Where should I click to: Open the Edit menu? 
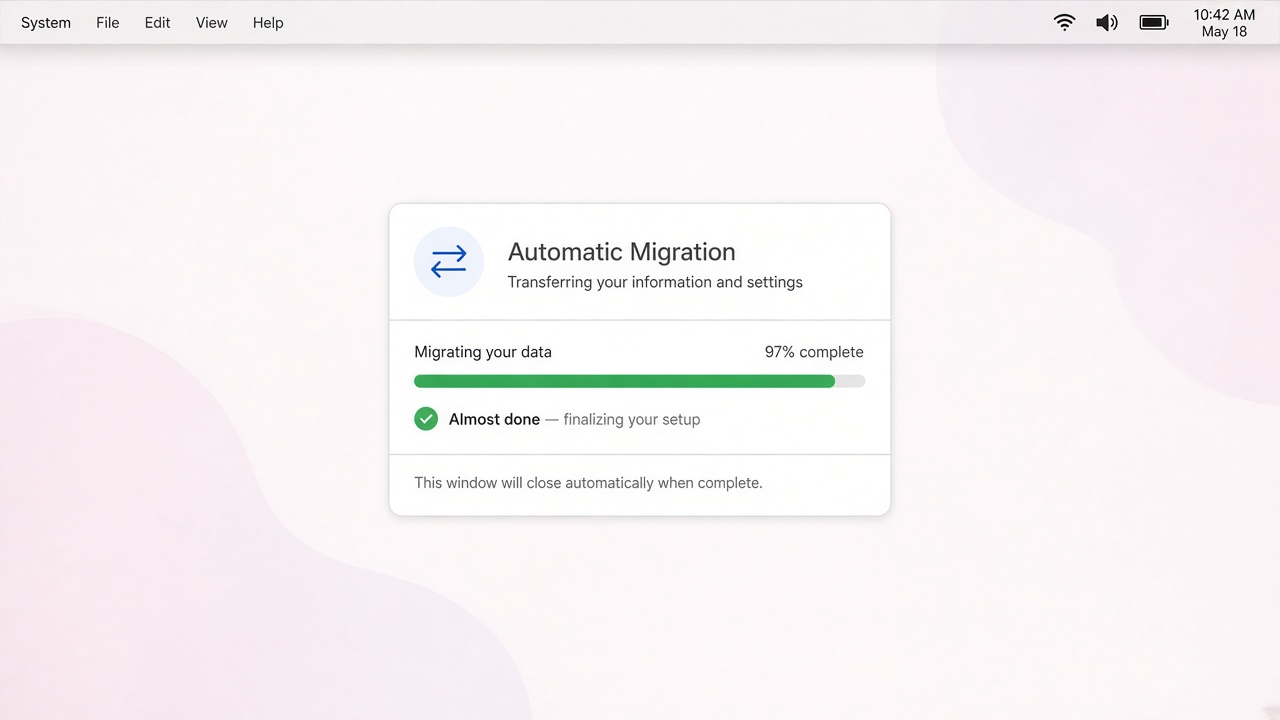[x=158, y=22]
